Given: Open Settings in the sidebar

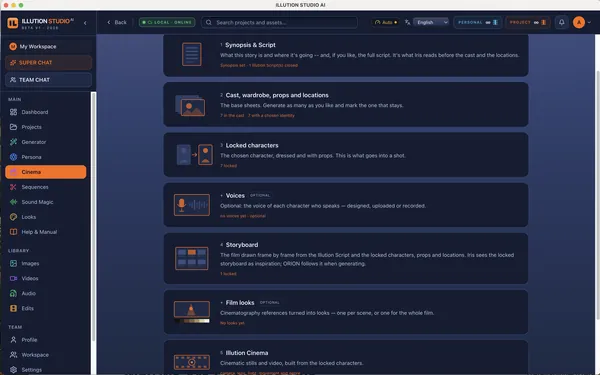Looking at the screenshot, I should click(x=46, y=370).
